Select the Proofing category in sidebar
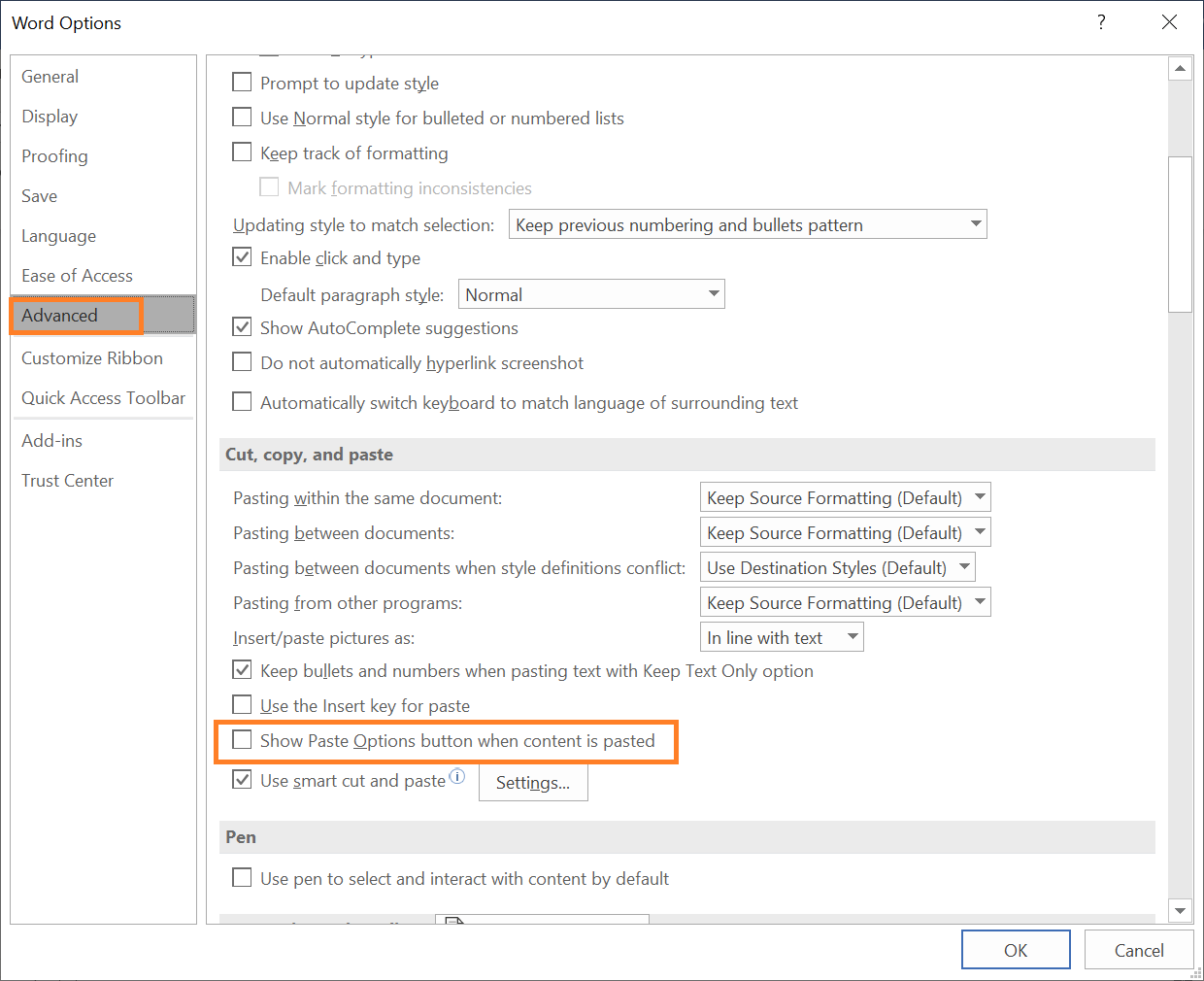1204x981 pixels. [x=53, y=155]
